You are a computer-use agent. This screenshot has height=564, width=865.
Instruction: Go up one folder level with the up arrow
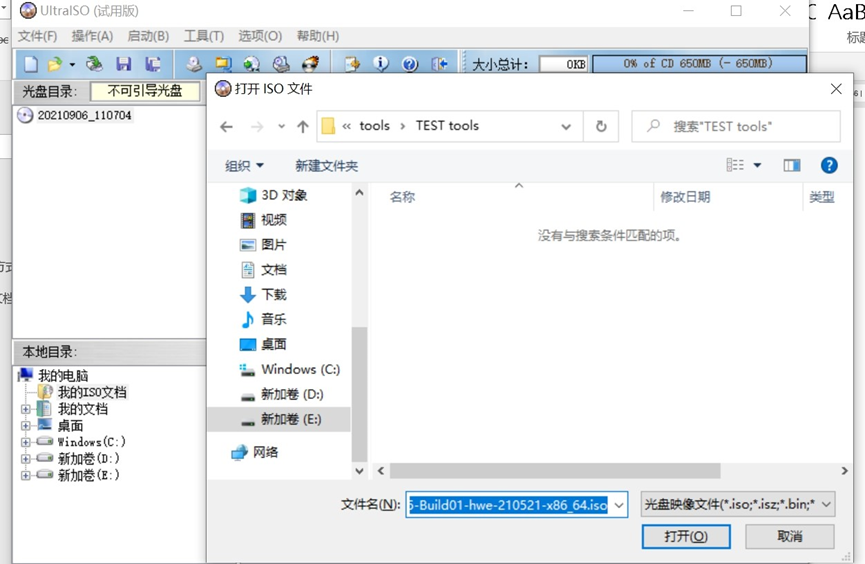click(x=303, y=127)
